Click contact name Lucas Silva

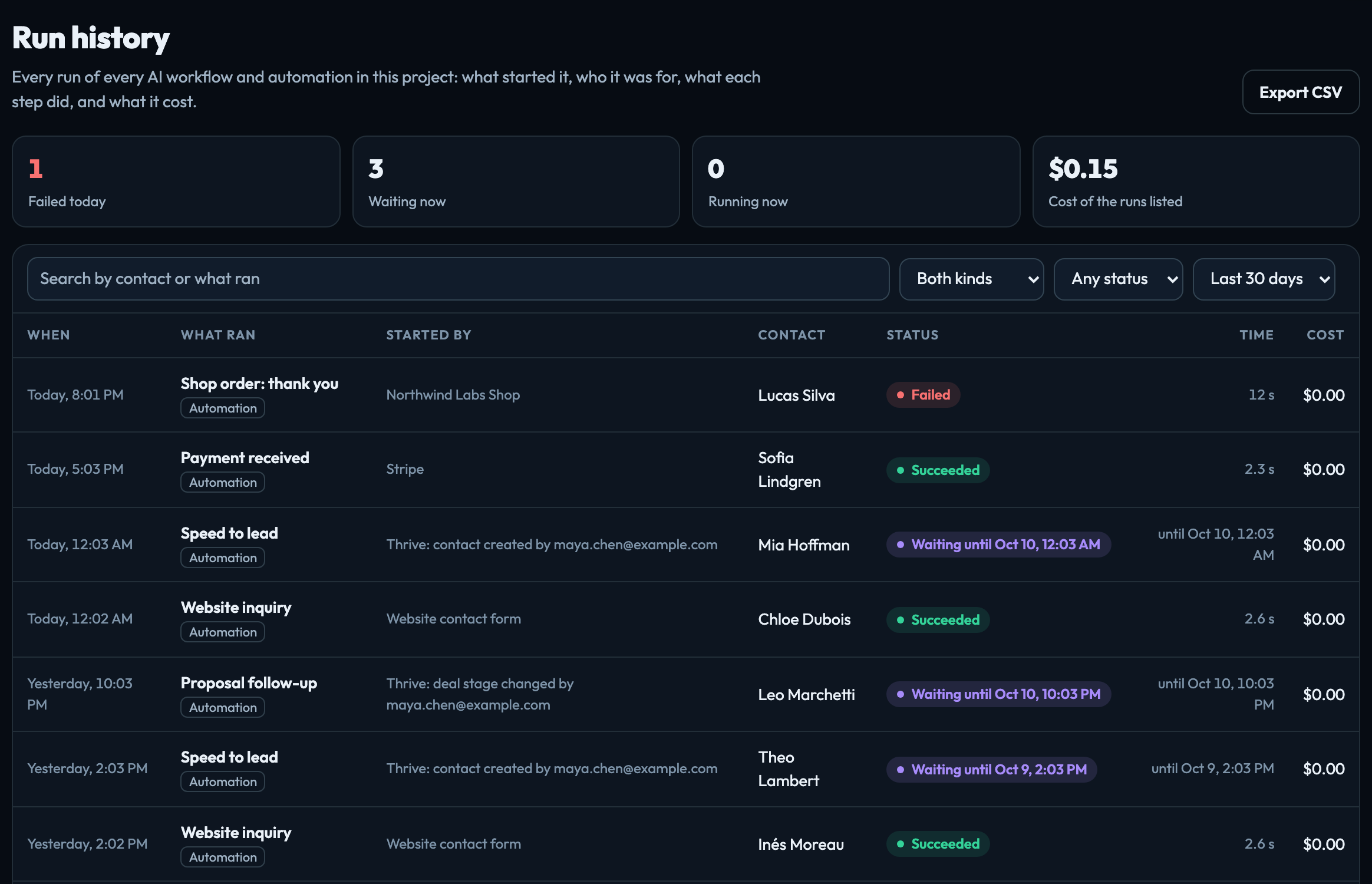pos(796,395)
